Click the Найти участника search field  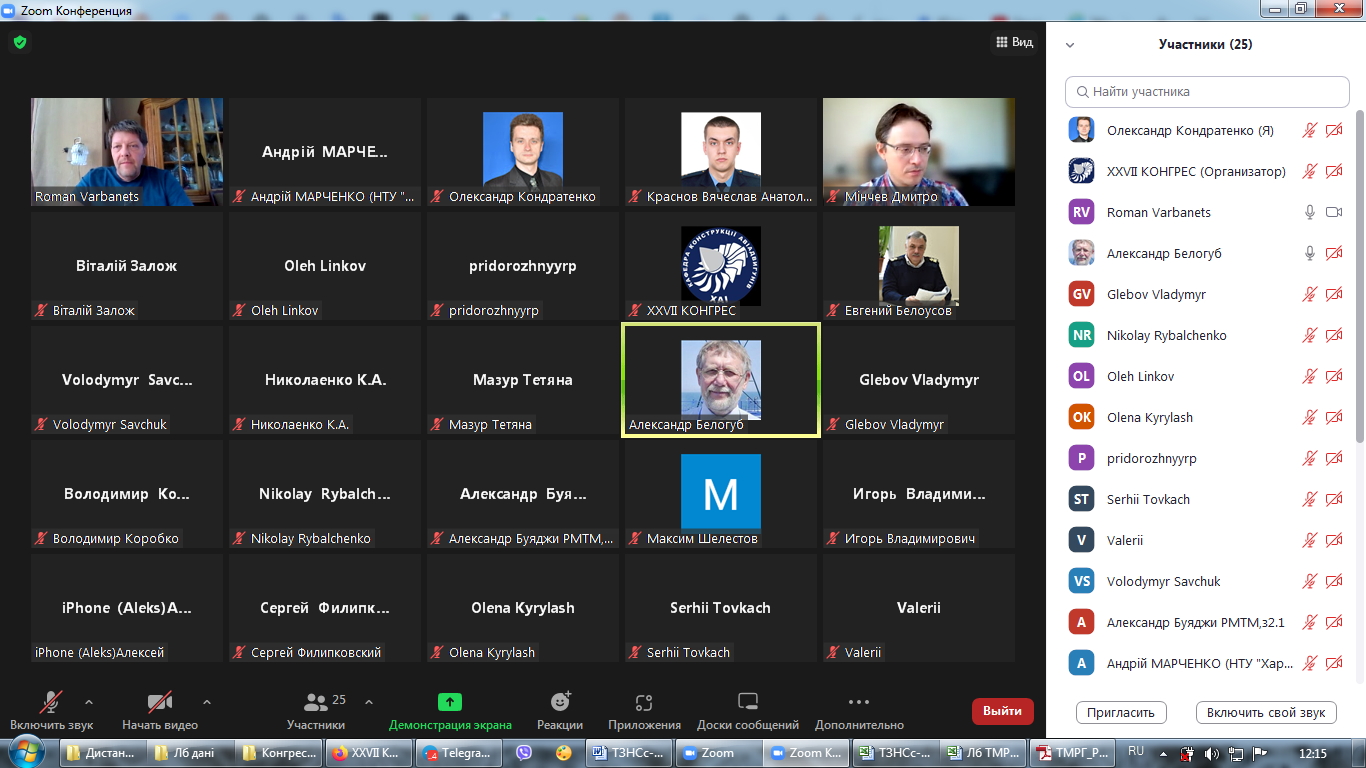[x=1207, y=91]
